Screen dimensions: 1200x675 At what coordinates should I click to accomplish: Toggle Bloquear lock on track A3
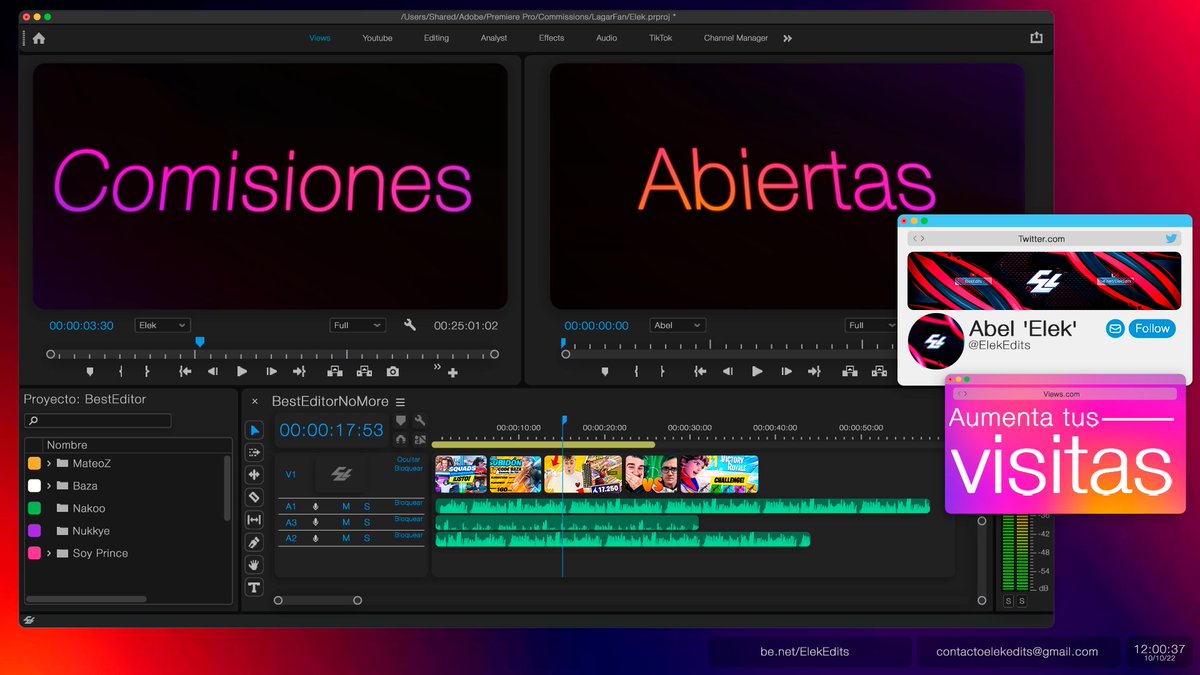pos(408,519)
